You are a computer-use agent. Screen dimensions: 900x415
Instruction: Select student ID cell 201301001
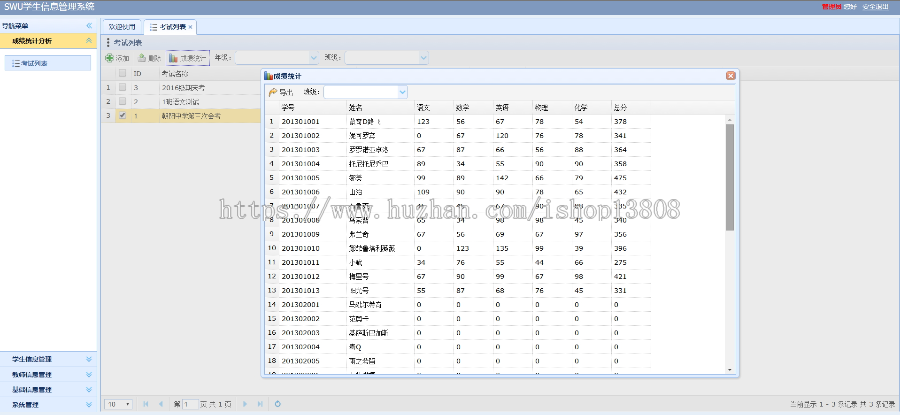click(300, 122)
